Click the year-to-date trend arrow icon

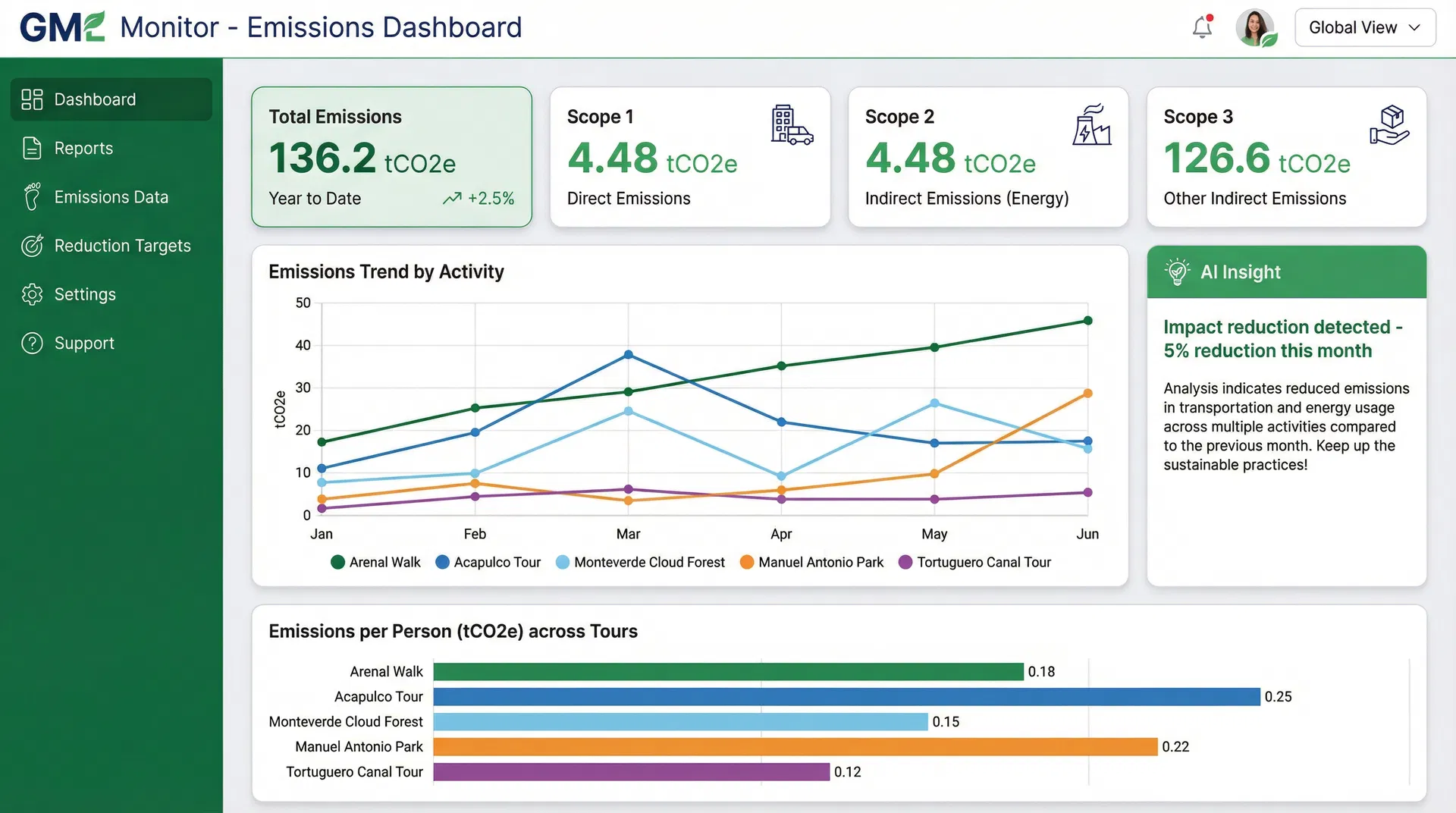coord(452,199)
